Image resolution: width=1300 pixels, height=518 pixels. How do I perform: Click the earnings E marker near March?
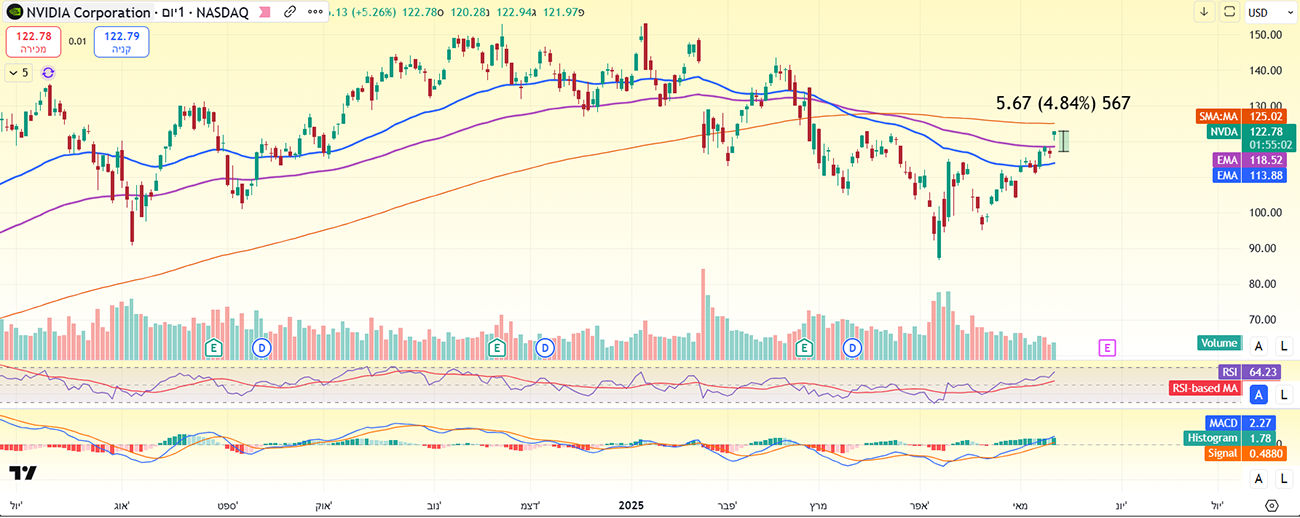click(x=804, y=347)
